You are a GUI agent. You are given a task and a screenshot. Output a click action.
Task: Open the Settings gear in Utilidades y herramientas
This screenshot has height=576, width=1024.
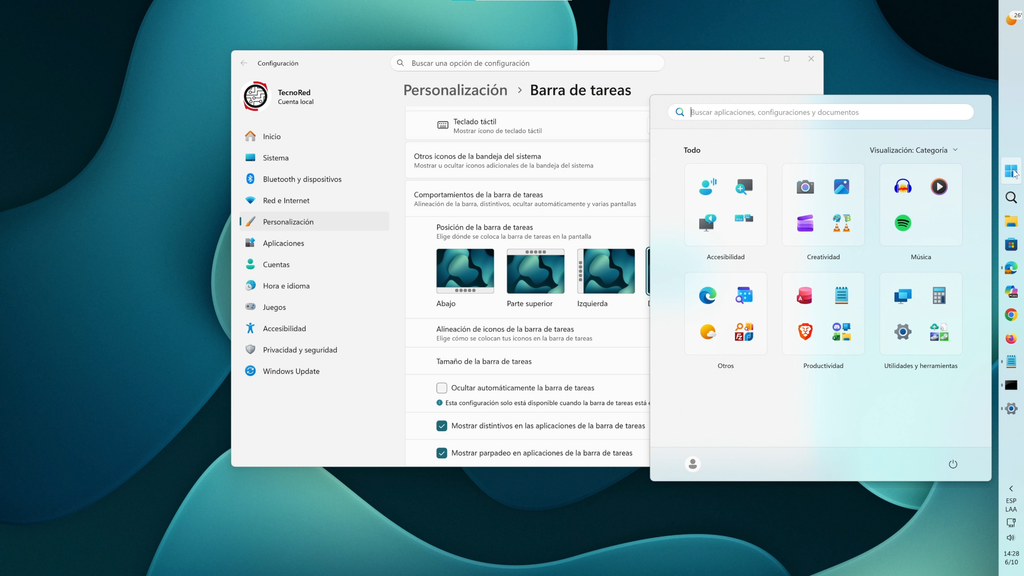(x=903, y=332)
